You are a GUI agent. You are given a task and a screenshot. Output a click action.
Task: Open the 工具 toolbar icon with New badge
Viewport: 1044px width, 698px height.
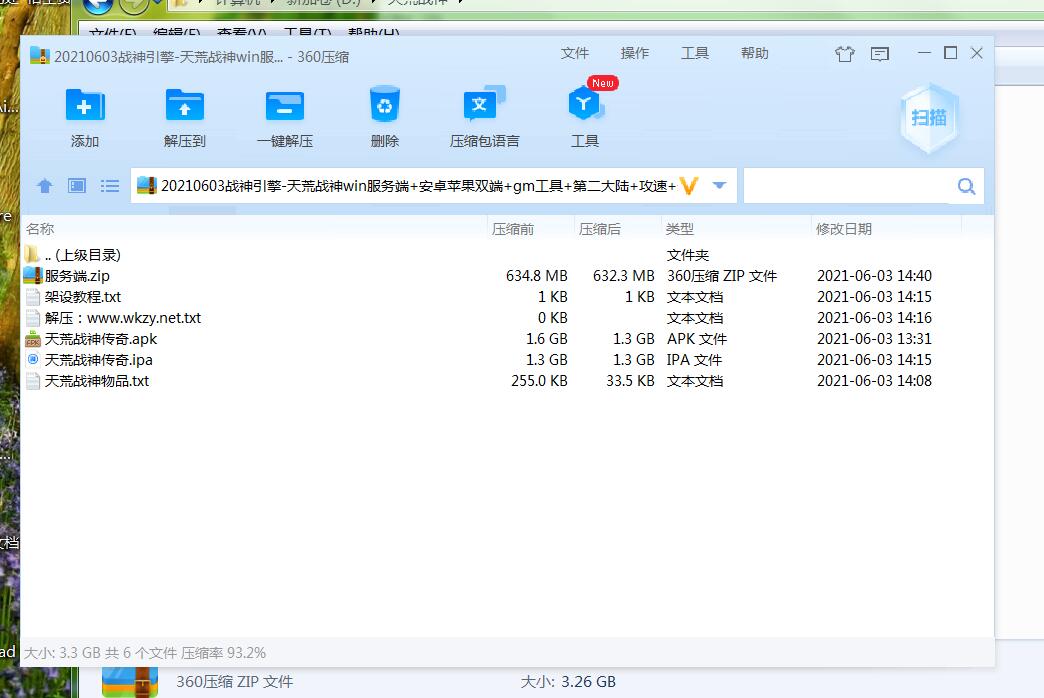point(585,105)
